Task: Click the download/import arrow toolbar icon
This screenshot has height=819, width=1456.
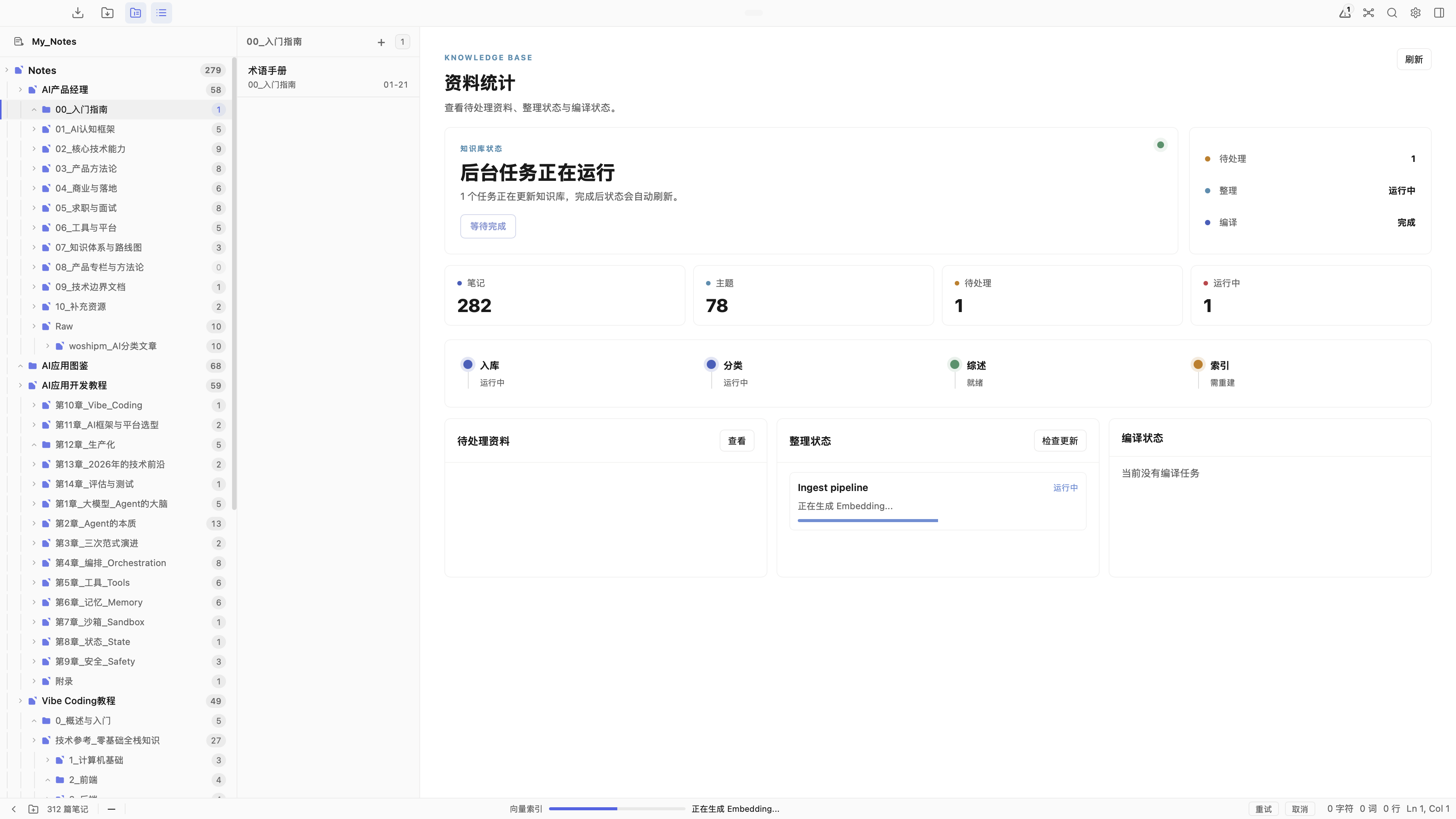Action: 78,13
